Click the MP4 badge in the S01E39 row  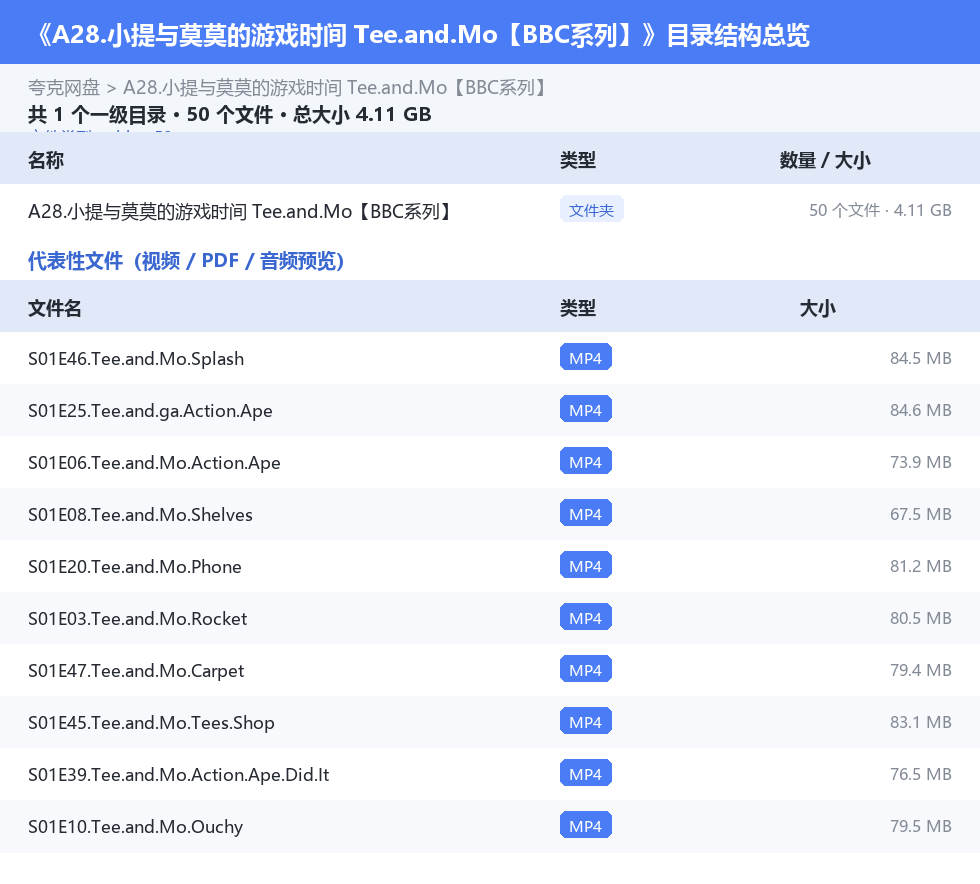[x=586, y=773]
